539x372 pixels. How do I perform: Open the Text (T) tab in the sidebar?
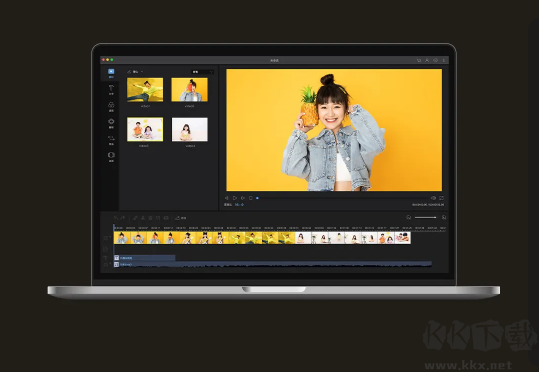(111, 90)
